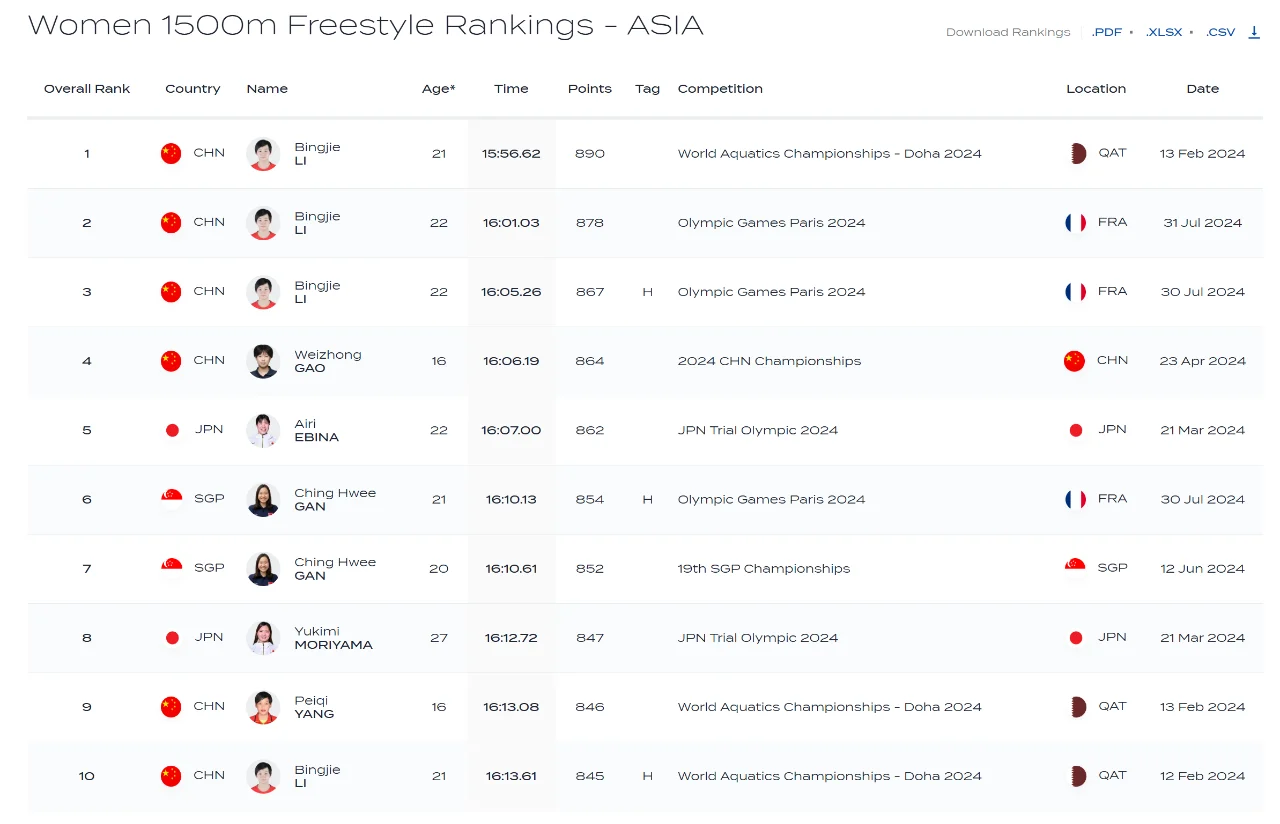Click the date 12 Jun 2024

1202,569
